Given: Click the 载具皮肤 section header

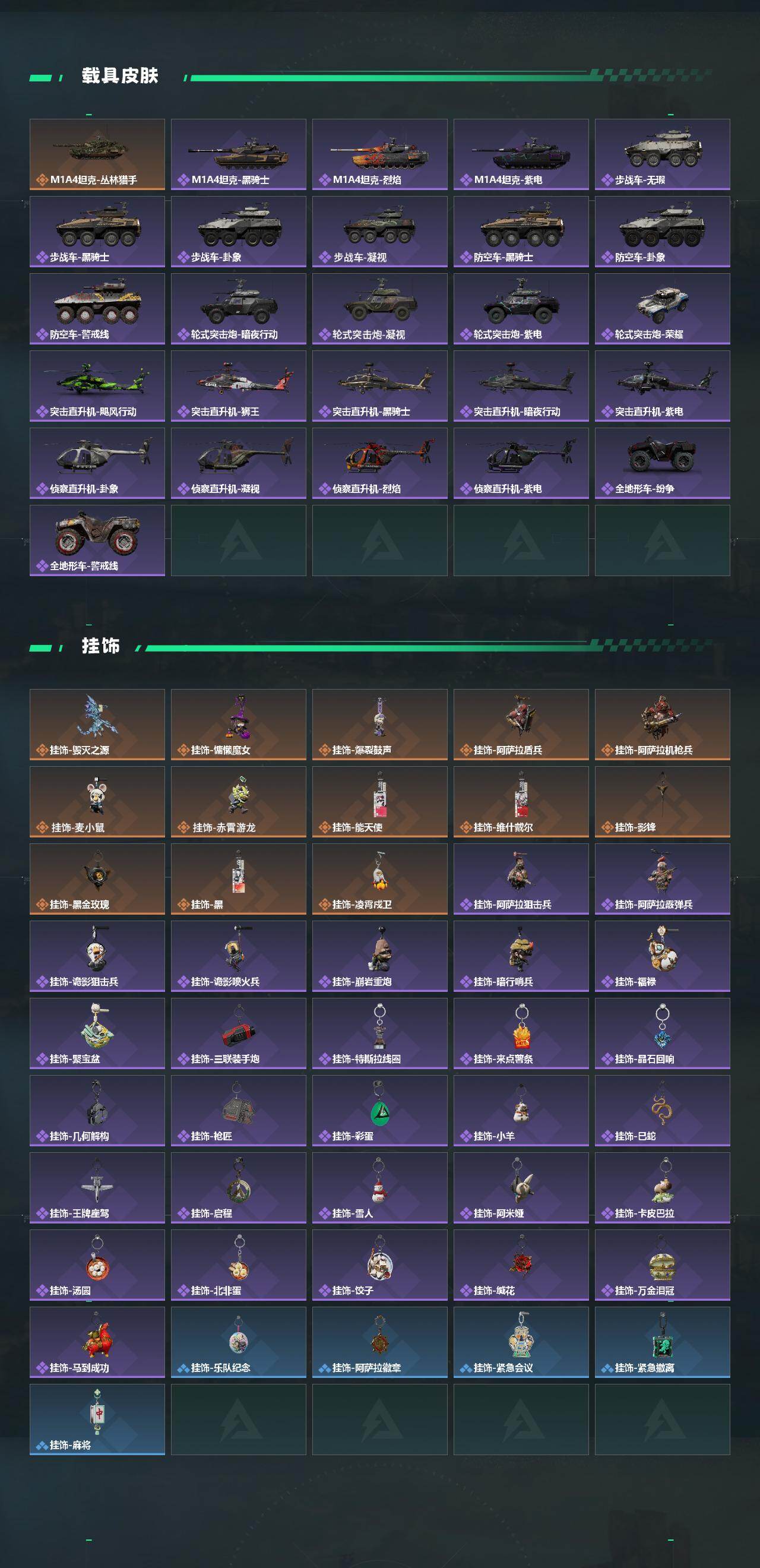Looking at the screenshot, I should 120,75.
